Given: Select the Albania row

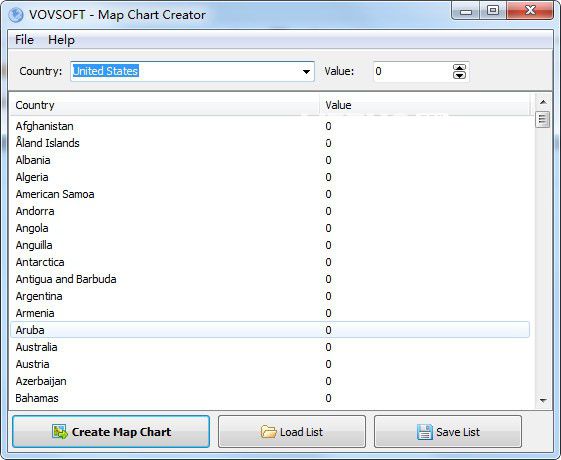Looking at the screenshot, I should (x=270, y=160).
